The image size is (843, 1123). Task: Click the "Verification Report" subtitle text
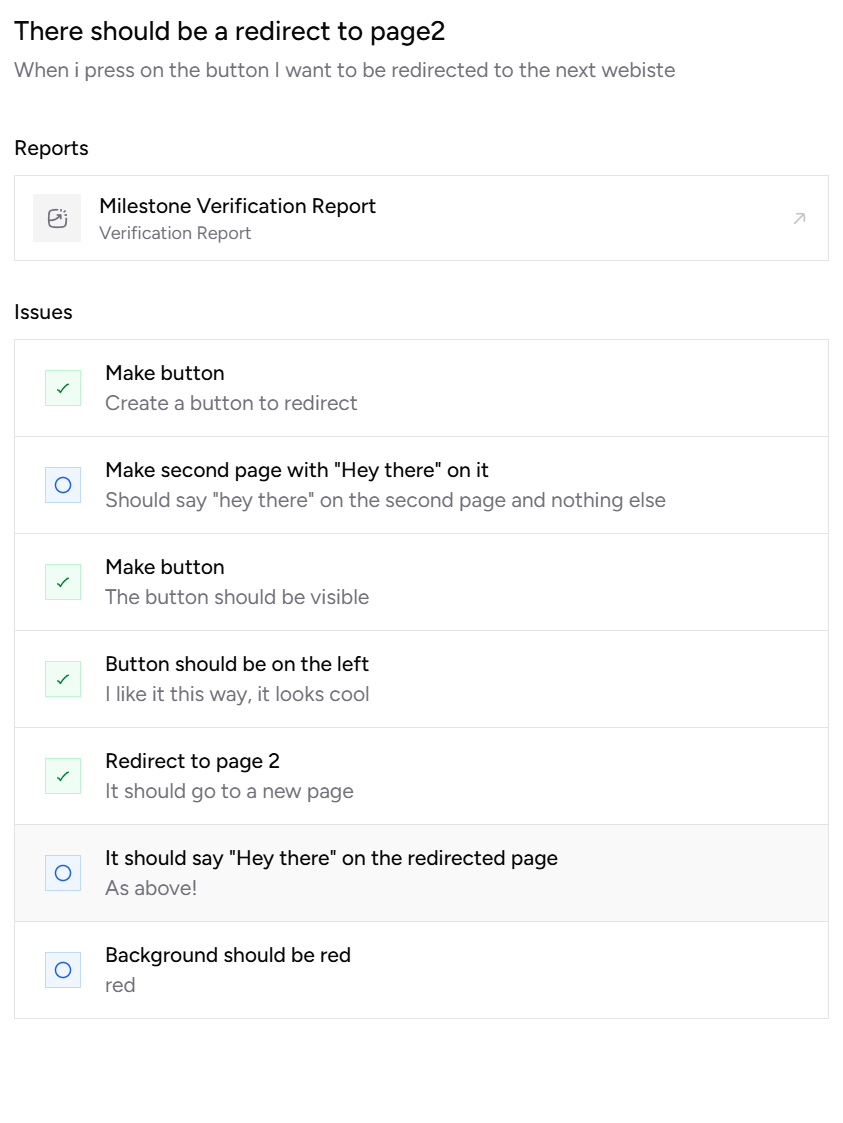[x=175, y=233]
